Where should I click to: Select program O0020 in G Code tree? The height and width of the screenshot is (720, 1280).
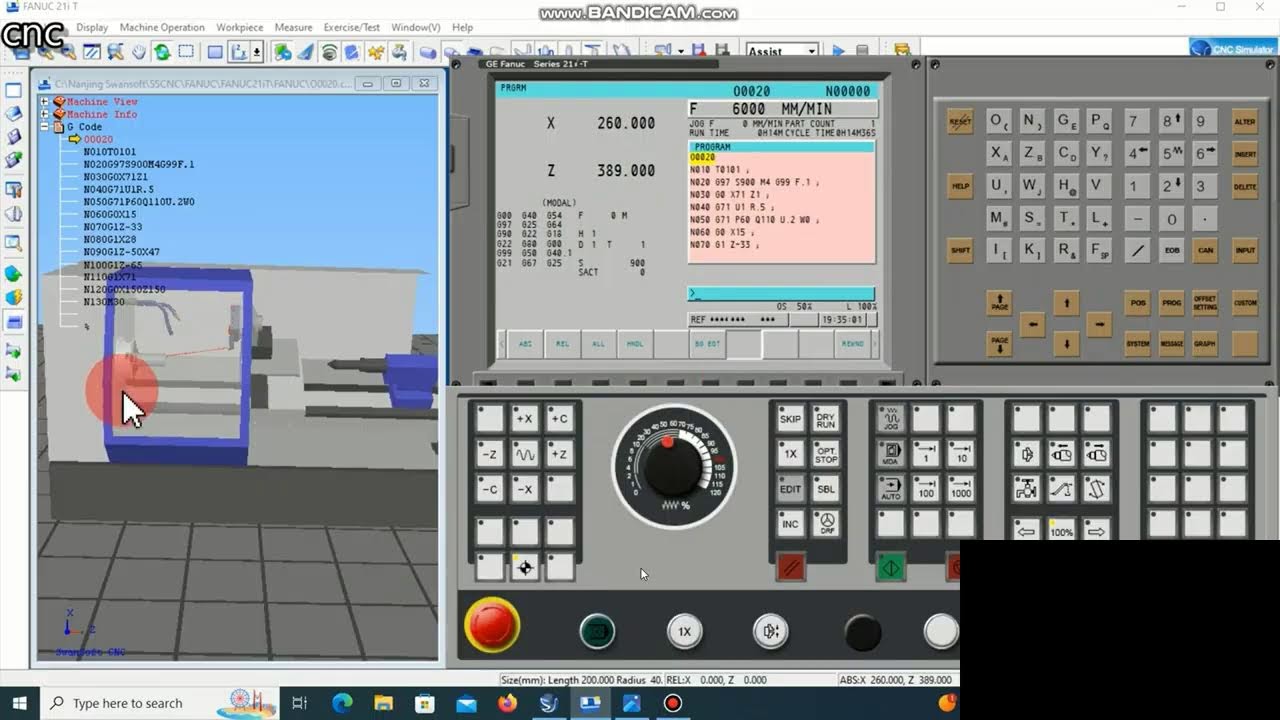click(x=98, y=140)
